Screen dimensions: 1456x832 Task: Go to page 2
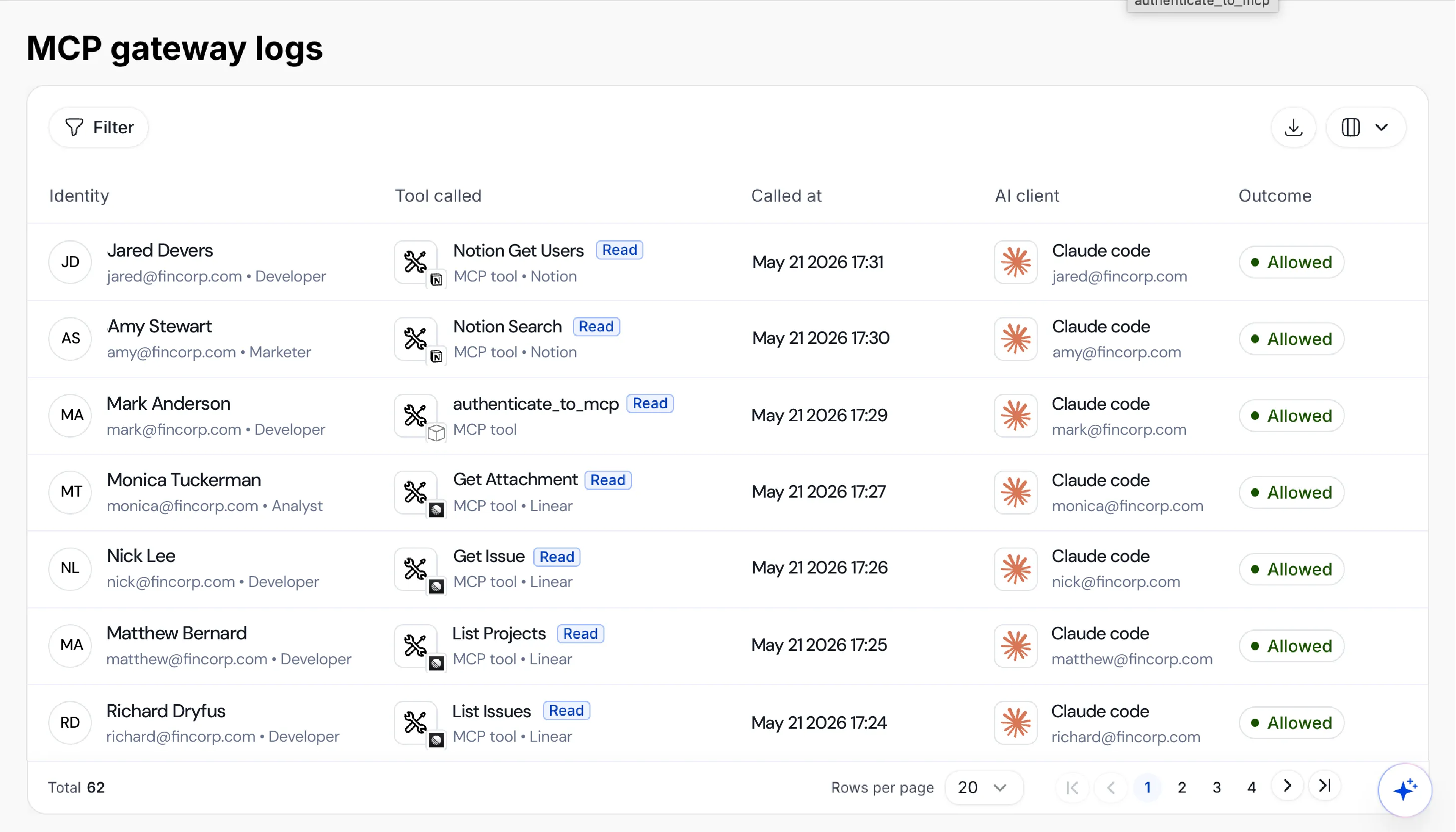(1182, 788)
